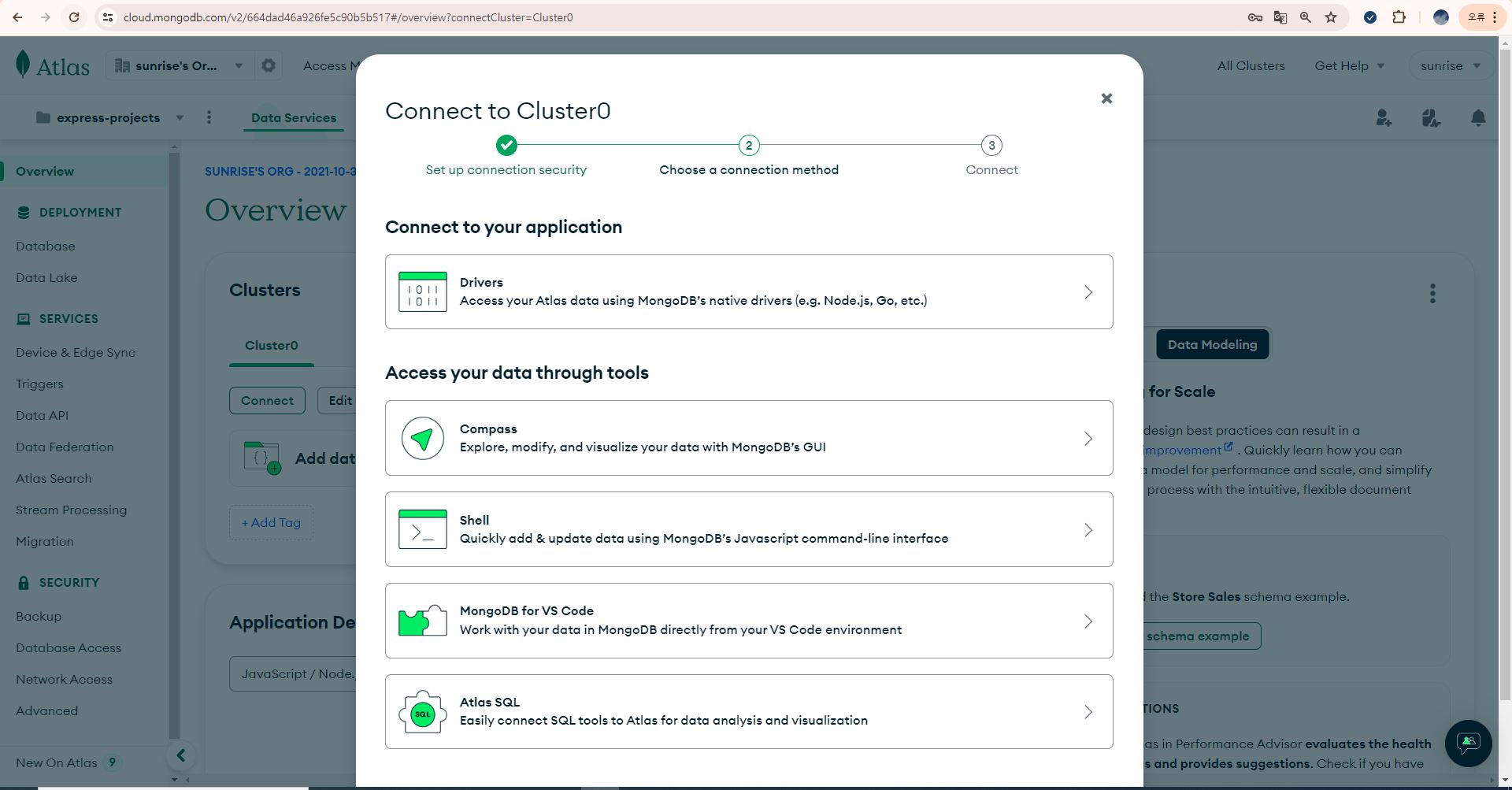Open Advanced security settings
The width and height of the screenshot is (1512, 790).
(x=46, y=710)
